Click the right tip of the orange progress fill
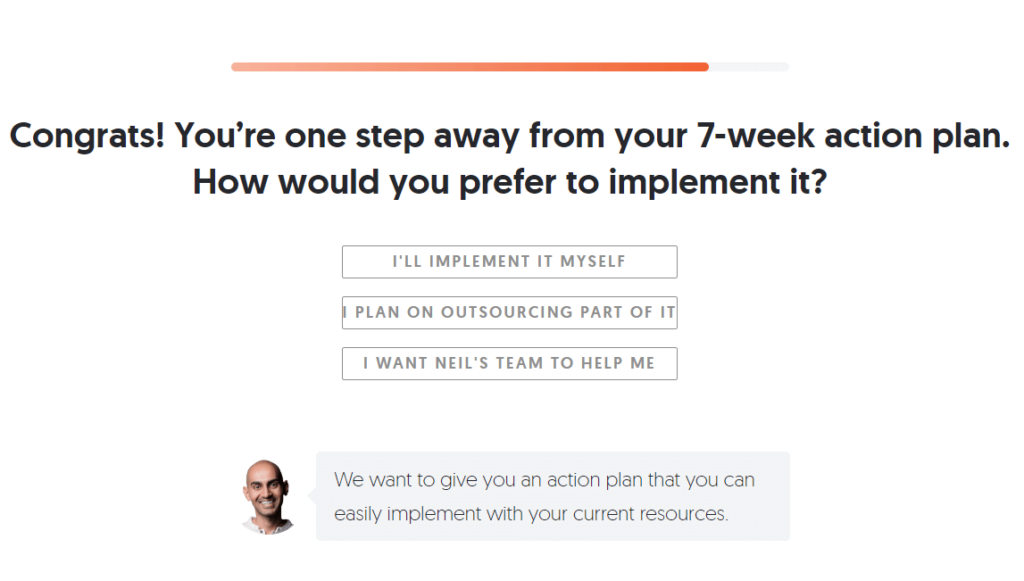 [x=704, y=67]
